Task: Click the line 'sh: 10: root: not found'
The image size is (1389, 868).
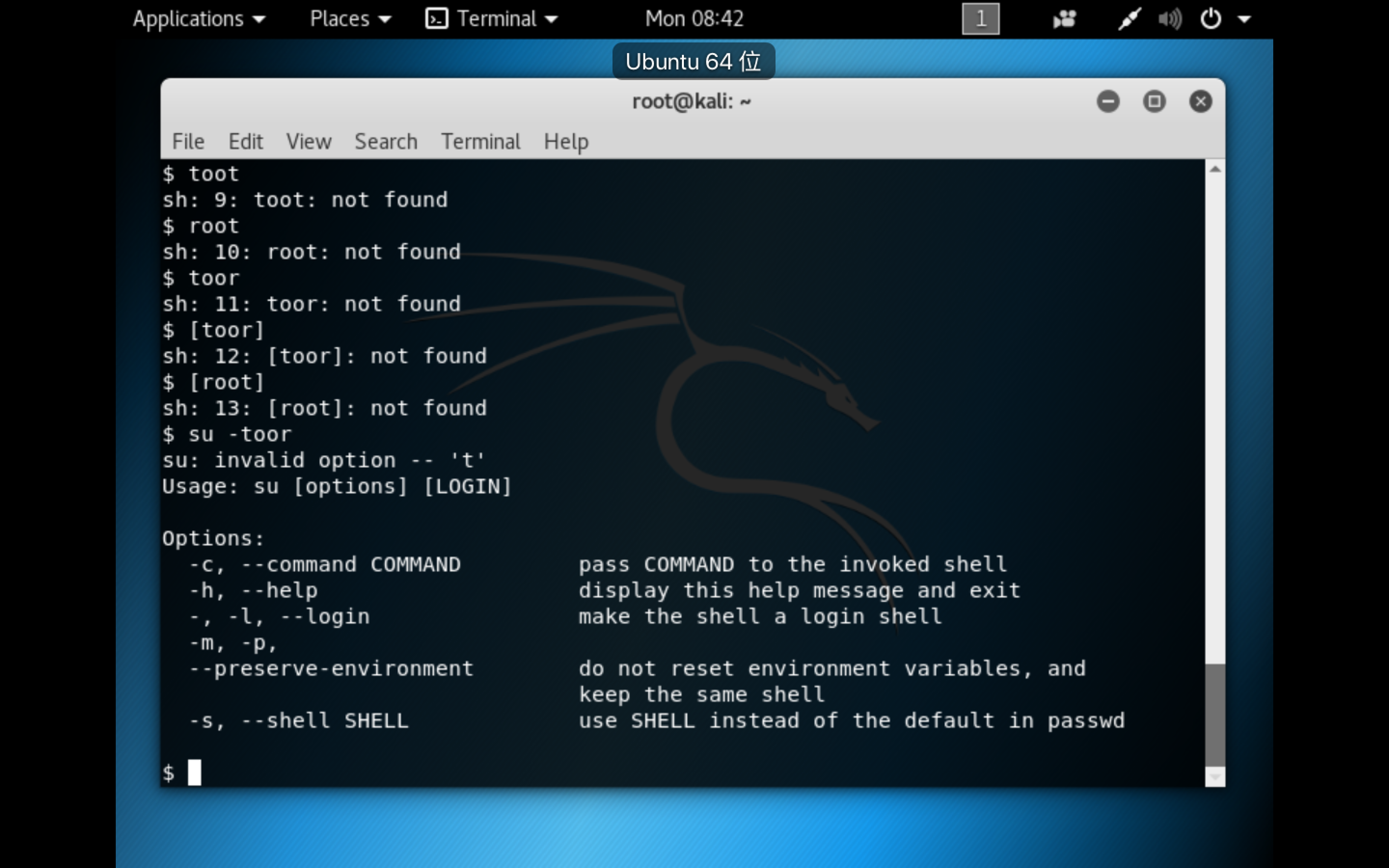Action: tap(312, 252)
